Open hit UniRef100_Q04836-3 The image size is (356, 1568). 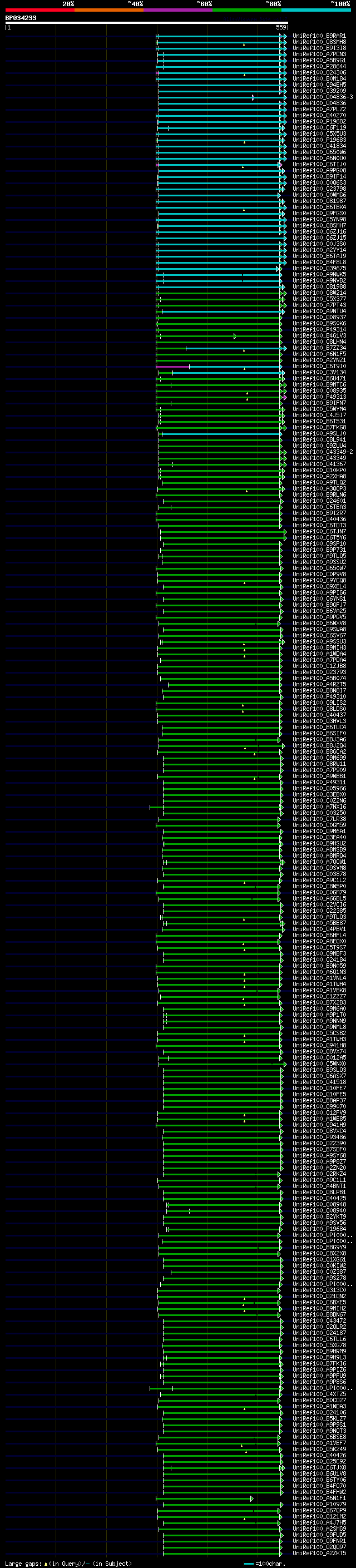click(323, 97)
